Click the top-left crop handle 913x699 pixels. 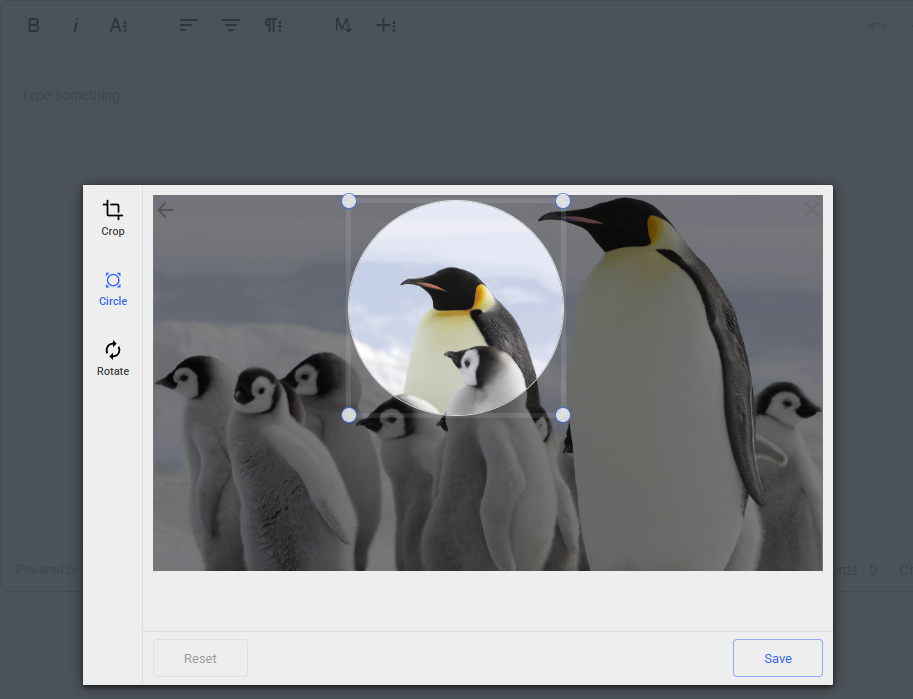[x=349, y=201]
